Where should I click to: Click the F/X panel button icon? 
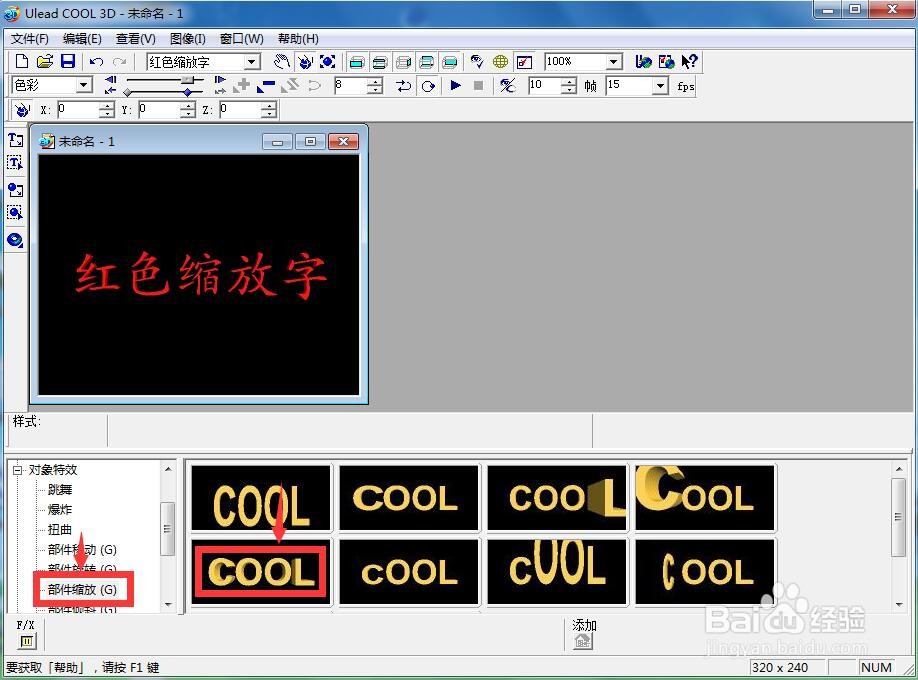[27, 641]
